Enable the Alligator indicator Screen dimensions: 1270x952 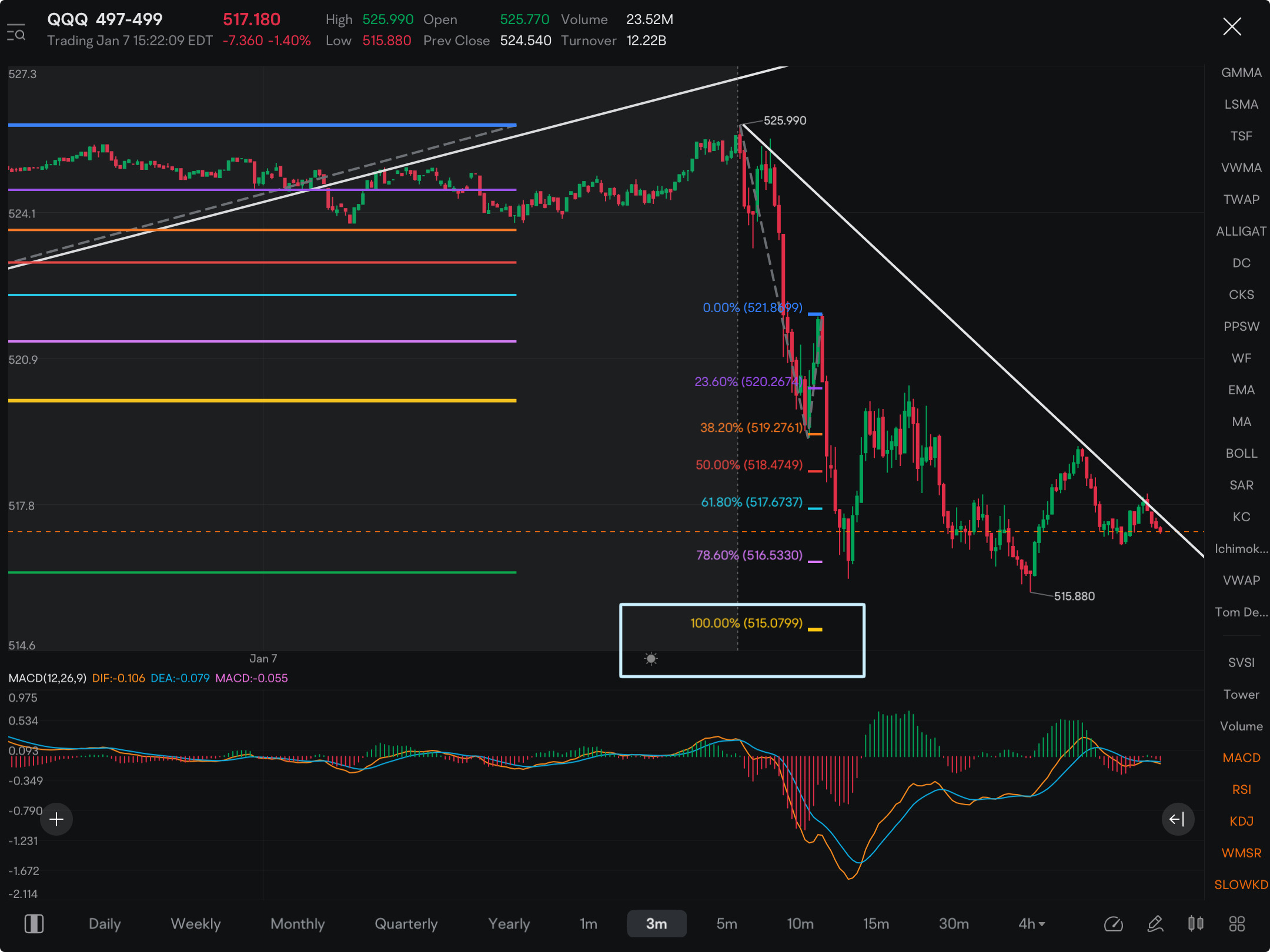click(x=1241, y=232)
